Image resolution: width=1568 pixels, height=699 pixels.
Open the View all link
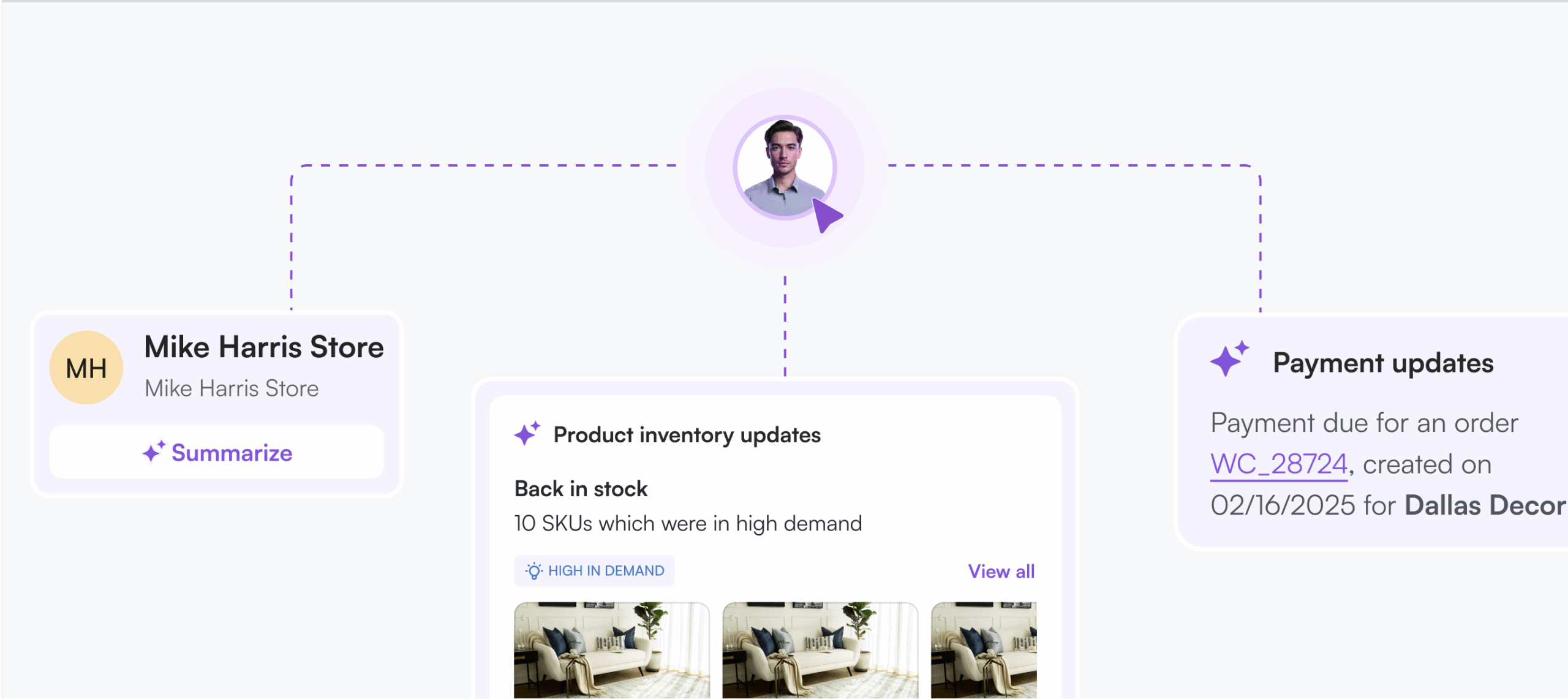(1001, 572)
